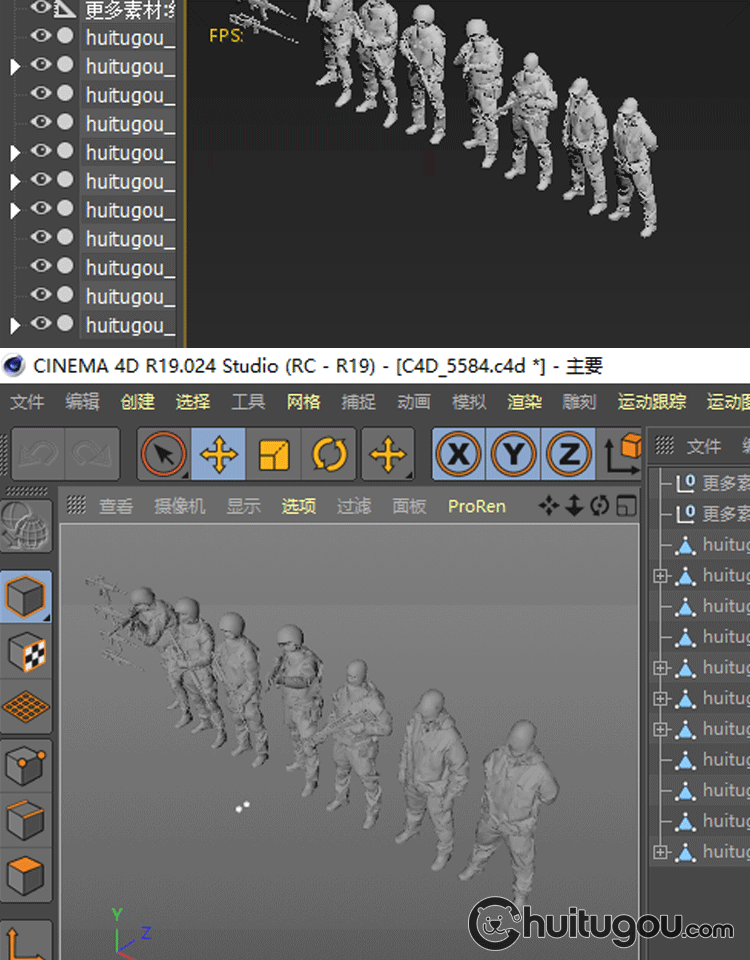750x960 pixels.
Task: Click the Undo arrow button
Action: [38, 455]
